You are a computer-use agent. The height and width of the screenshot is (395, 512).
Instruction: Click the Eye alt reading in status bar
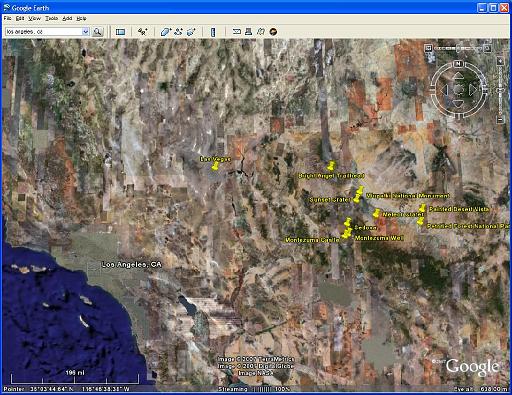pyautogui.click(x=481, y=389)
